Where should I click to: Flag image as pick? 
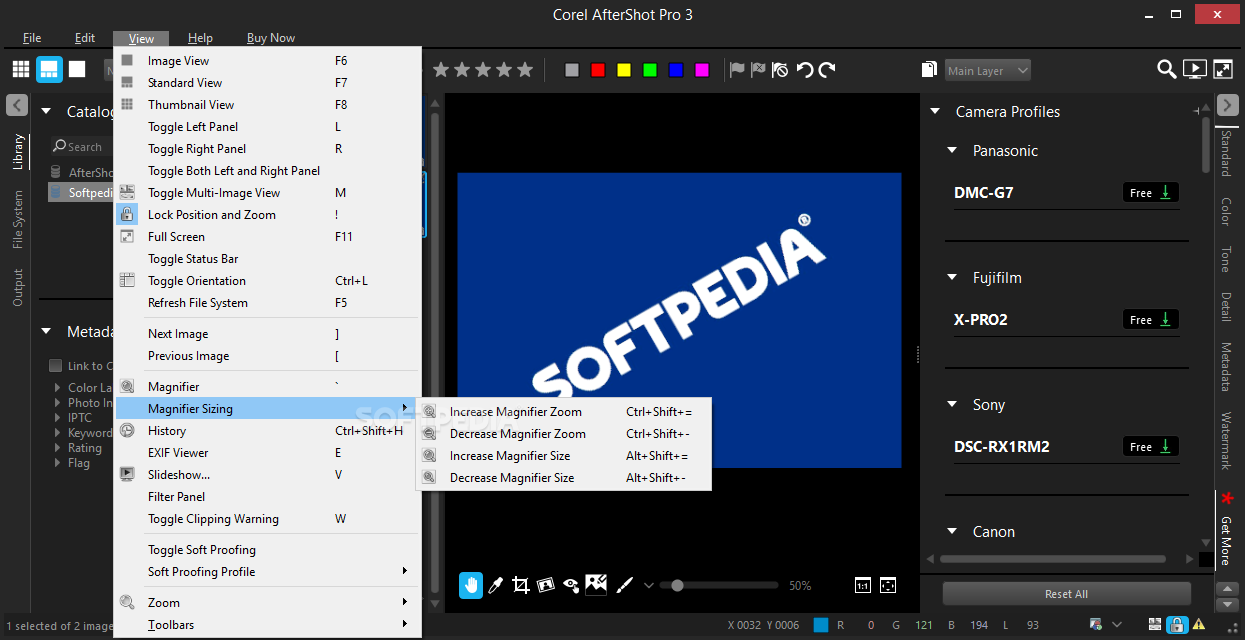tap(737, 69)
